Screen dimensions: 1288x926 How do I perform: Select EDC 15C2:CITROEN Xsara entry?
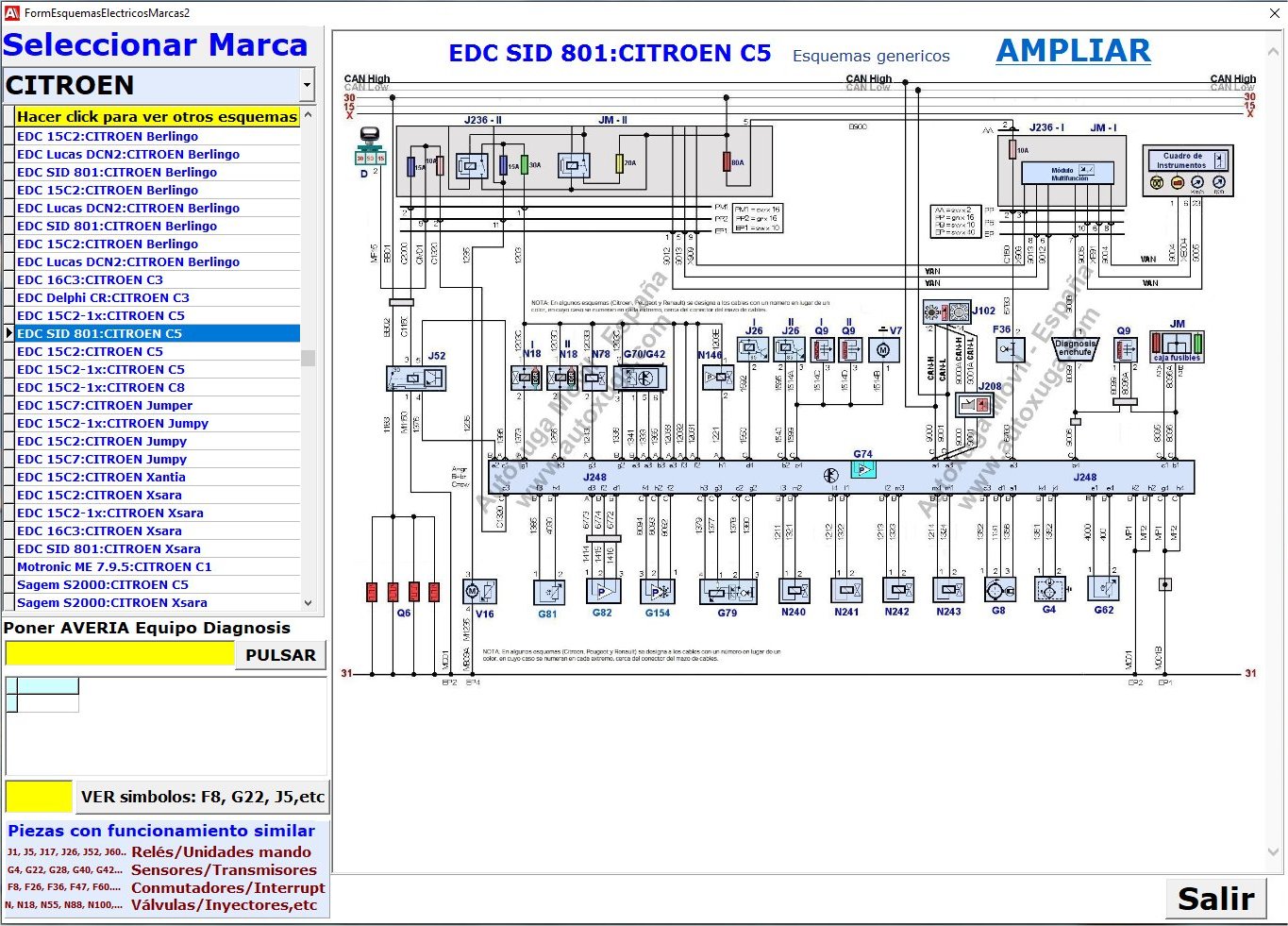click(x=158, y=495)
